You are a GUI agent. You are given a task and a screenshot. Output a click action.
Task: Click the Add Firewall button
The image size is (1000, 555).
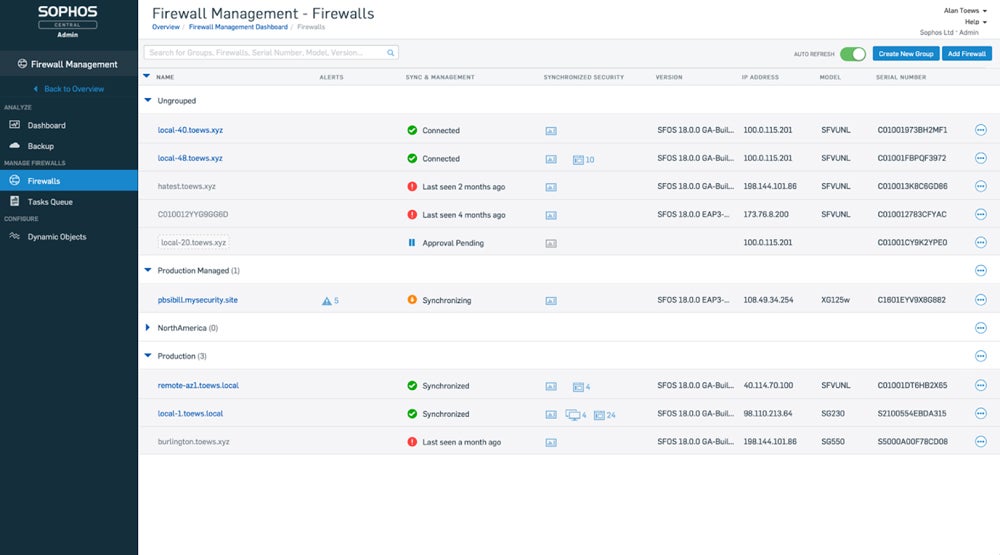coord(967,54)
